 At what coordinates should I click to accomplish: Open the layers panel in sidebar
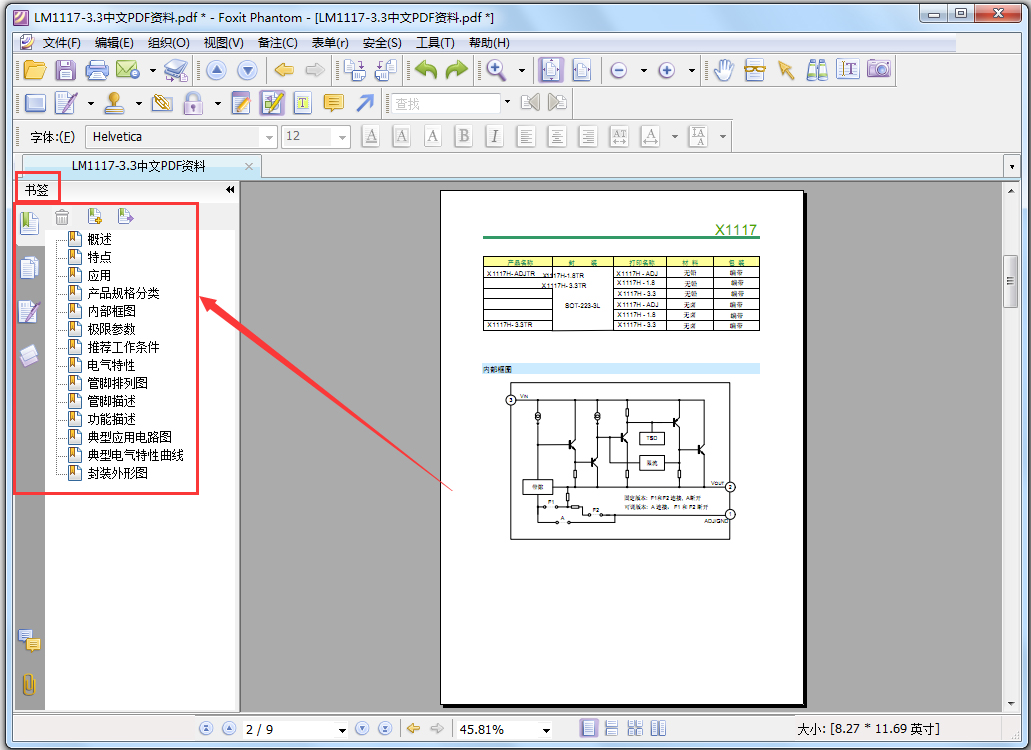click(x=29, y=356)
